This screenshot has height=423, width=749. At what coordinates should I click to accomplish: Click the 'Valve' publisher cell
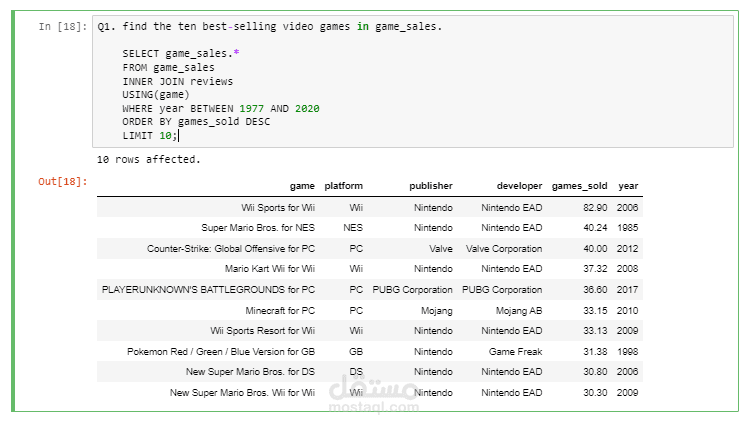coord(440,249)
